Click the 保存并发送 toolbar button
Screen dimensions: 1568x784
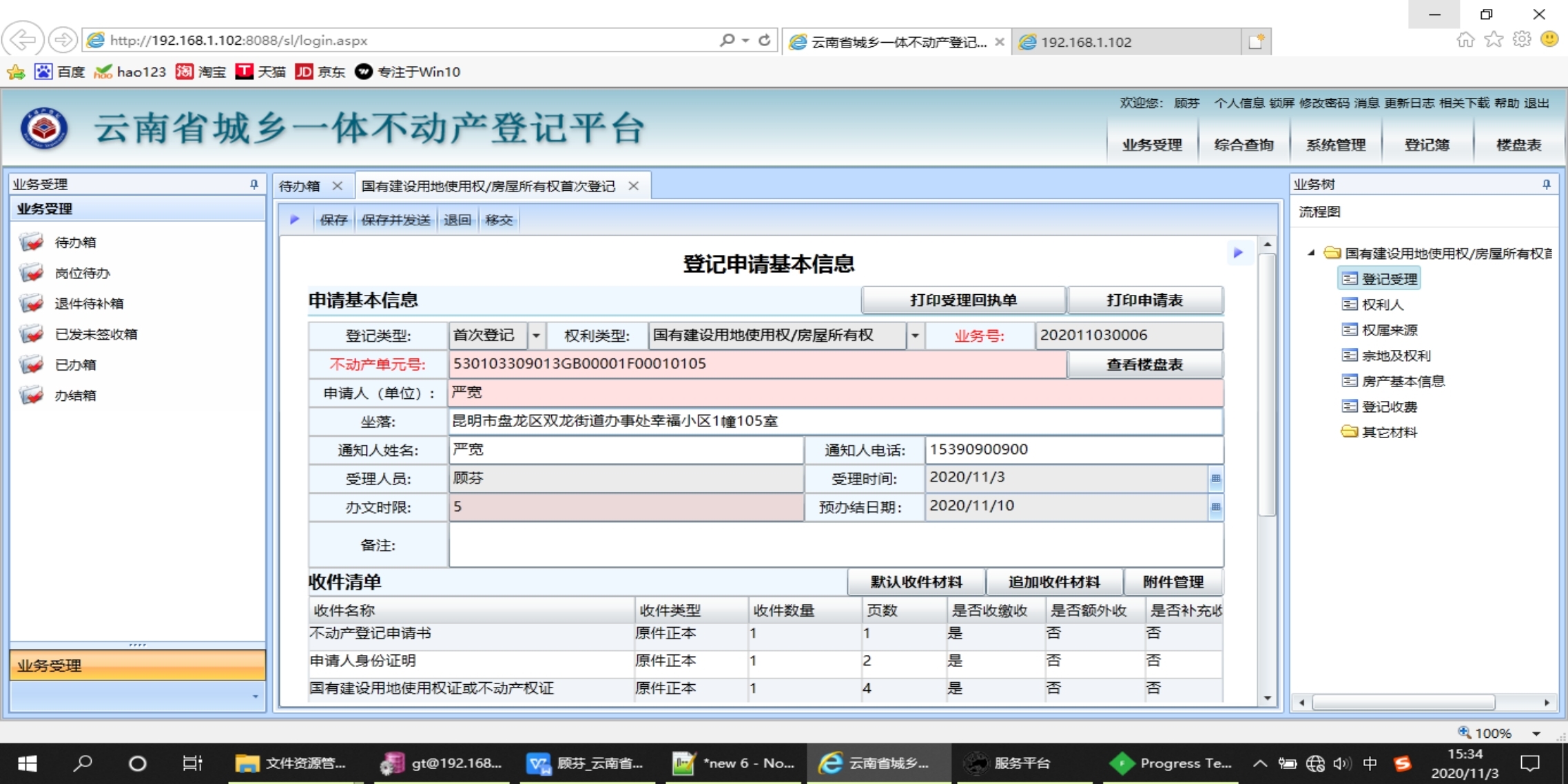tap(395, 220)
